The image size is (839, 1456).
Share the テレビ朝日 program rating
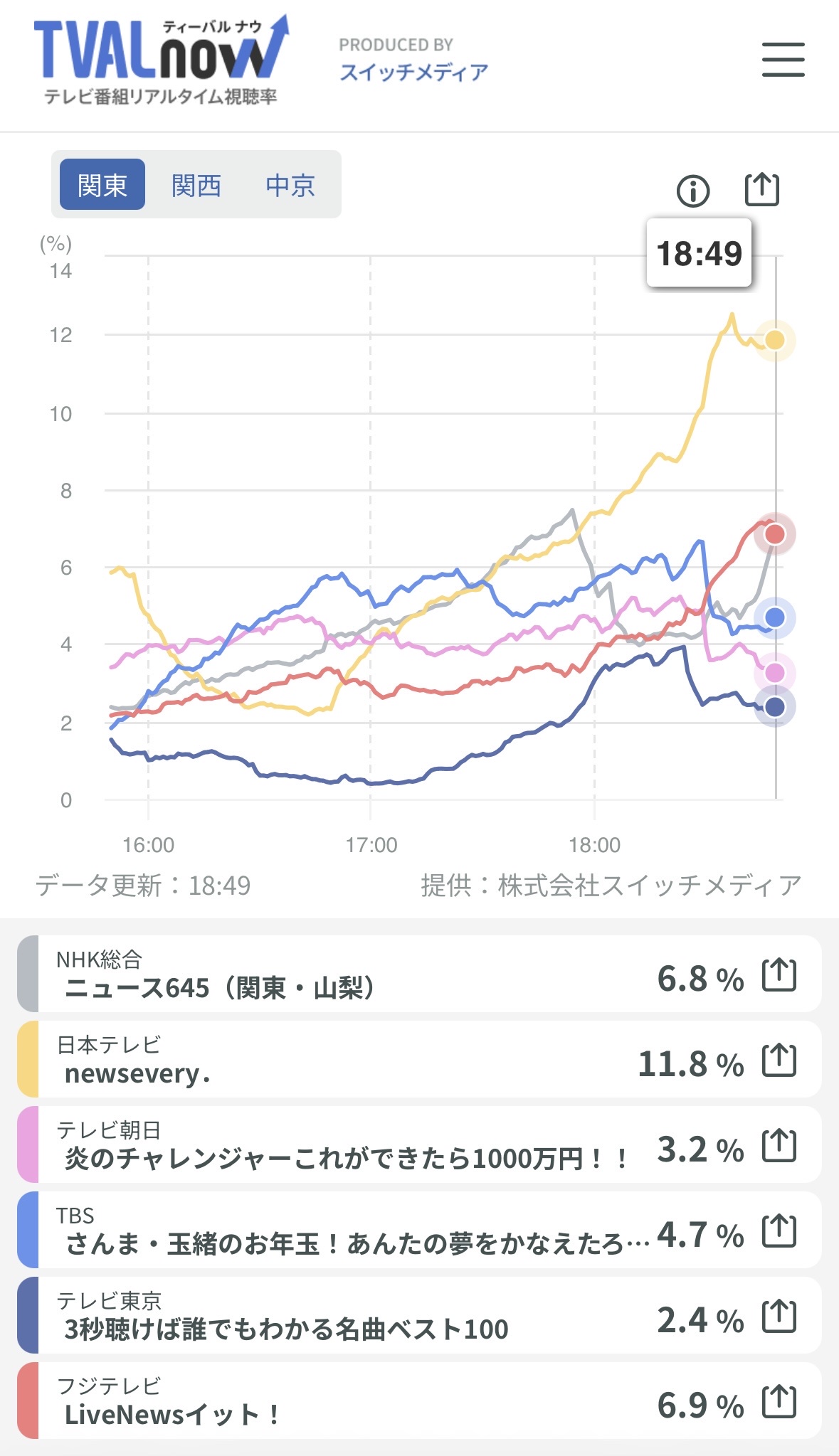(x=779, y=1146)
